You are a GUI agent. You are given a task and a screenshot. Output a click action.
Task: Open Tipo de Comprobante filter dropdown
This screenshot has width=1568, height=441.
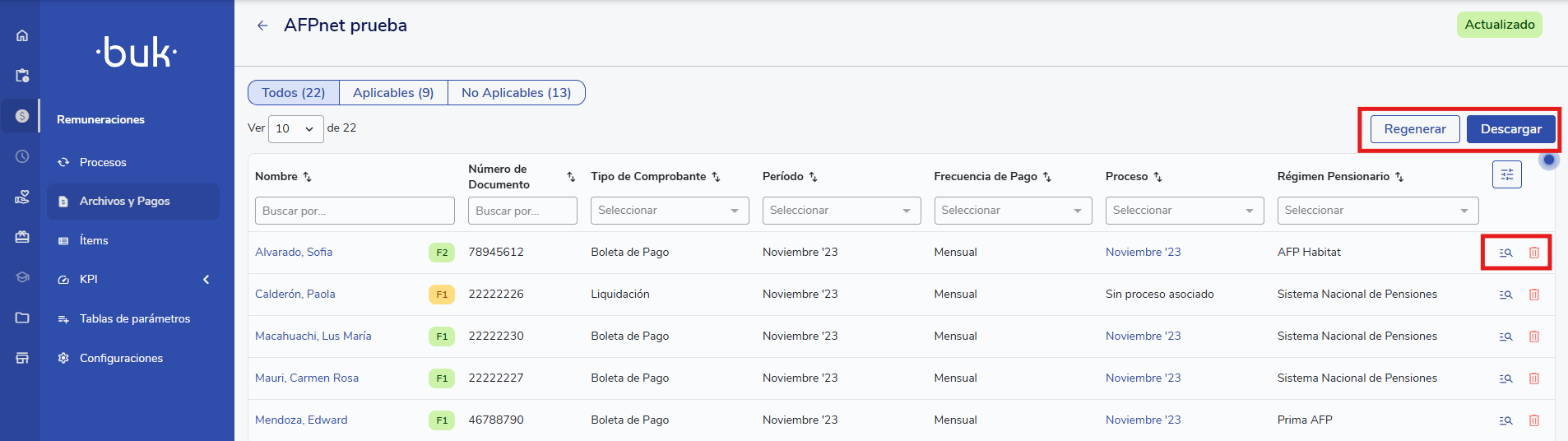click(x=669, y=211)
